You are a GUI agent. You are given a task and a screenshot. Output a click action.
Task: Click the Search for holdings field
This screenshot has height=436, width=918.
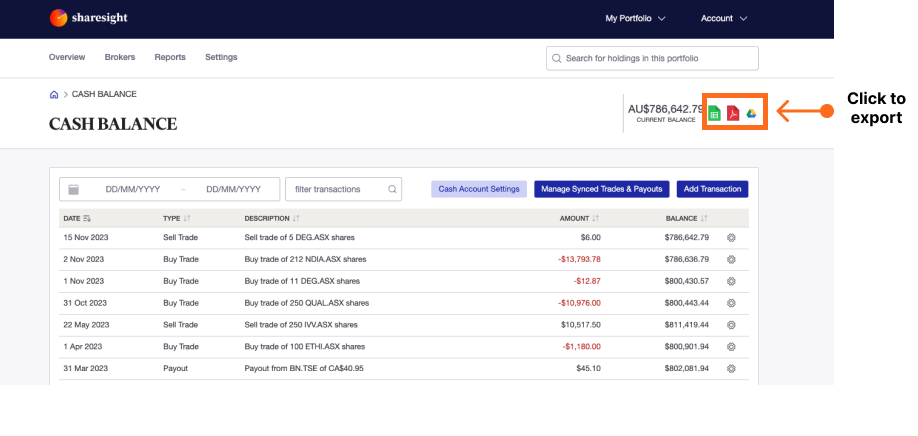coord(652,59)
